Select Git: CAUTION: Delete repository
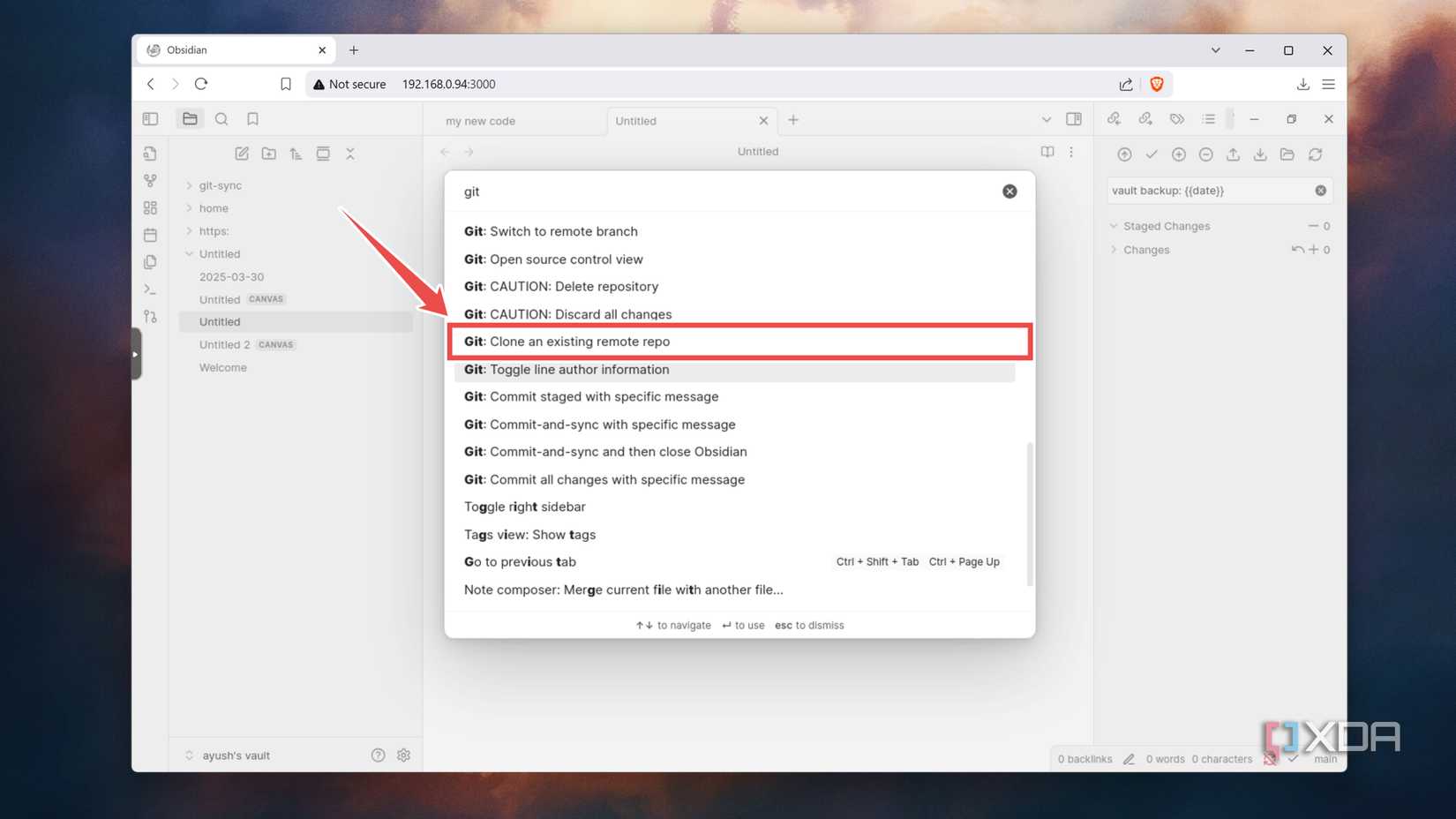The image size is (1456, 819). click(x=734, y=287)
